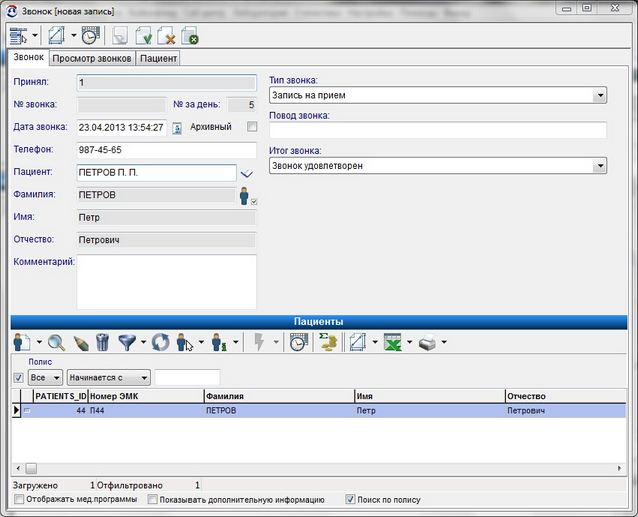Sort by the Фамилия column header
This screenshot has height=517, width=638.
279,396
